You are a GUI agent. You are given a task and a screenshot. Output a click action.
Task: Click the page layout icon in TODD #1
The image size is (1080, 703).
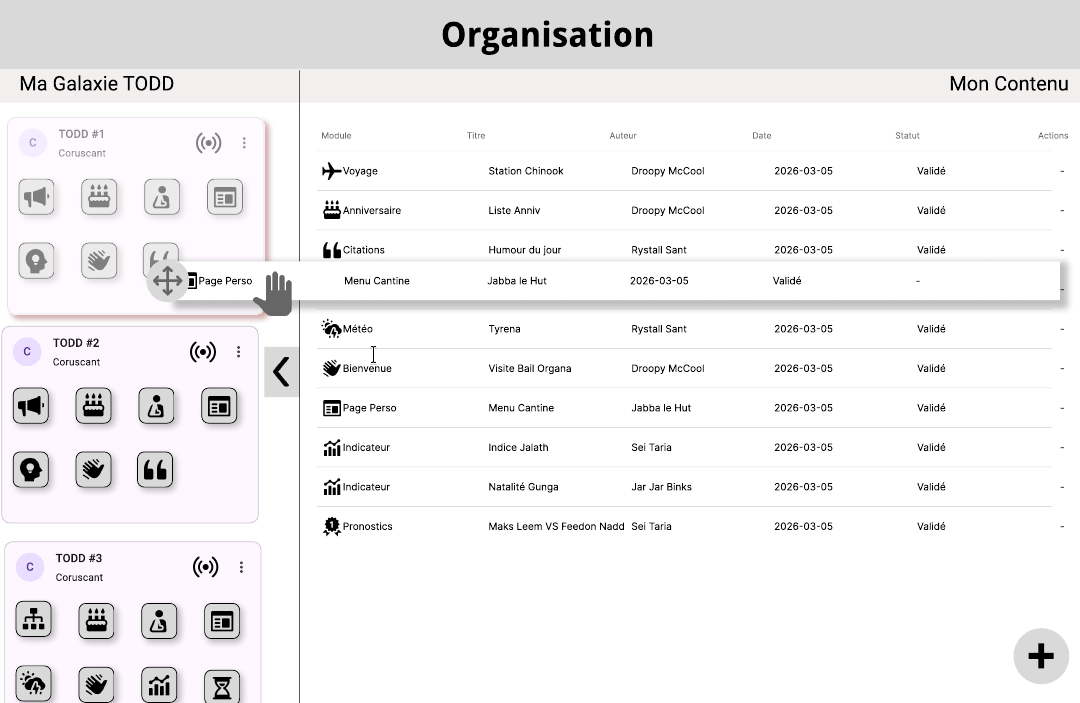225,198
